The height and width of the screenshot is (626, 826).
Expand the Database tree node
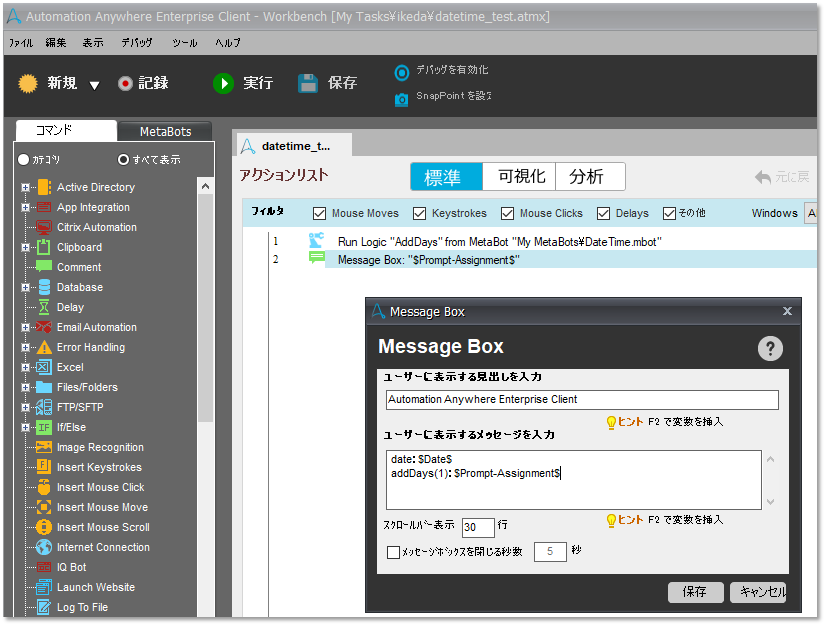click(25, 287)
